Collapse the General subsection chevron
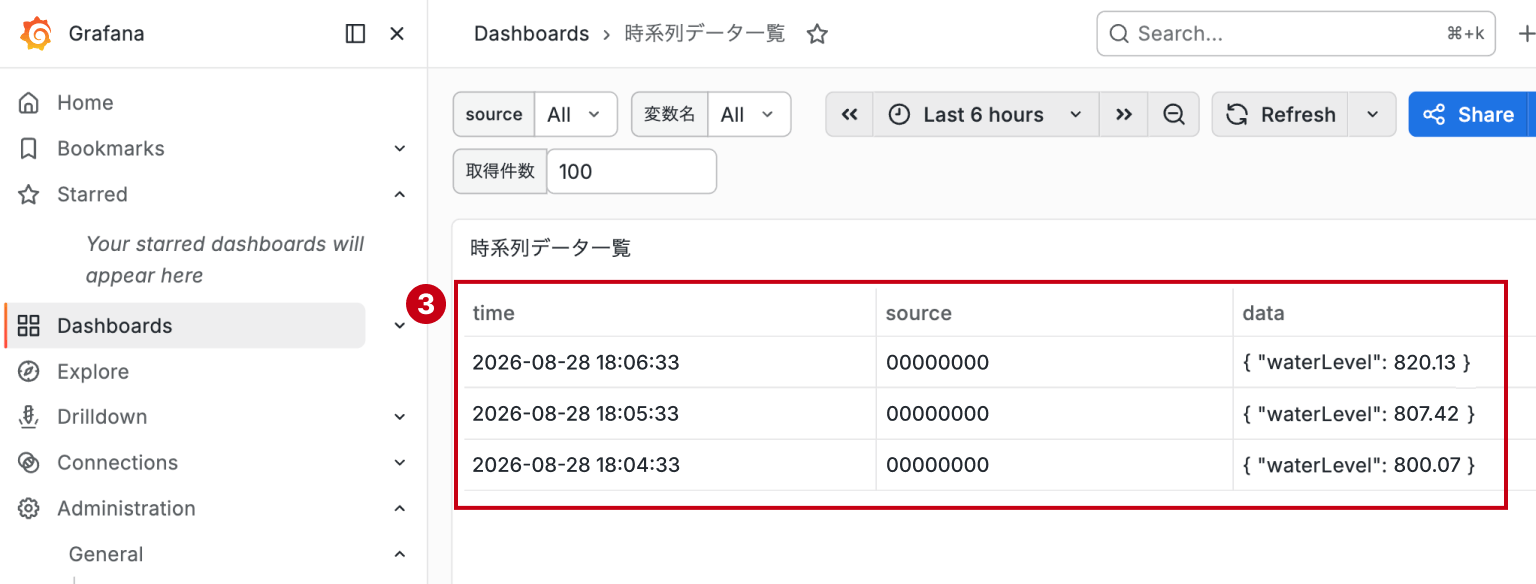This screenshot has width=1536, height=584. pyautogui.click(x=400, y=555)
